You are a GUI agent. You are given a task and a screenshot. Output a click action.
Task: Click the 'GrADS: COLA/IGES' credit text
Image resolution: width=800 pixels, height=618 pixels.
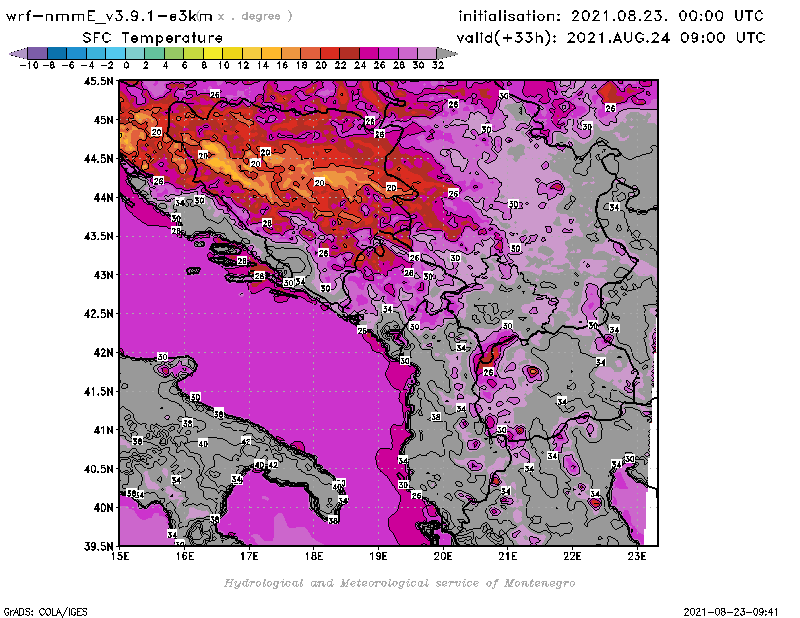point(45,612)
